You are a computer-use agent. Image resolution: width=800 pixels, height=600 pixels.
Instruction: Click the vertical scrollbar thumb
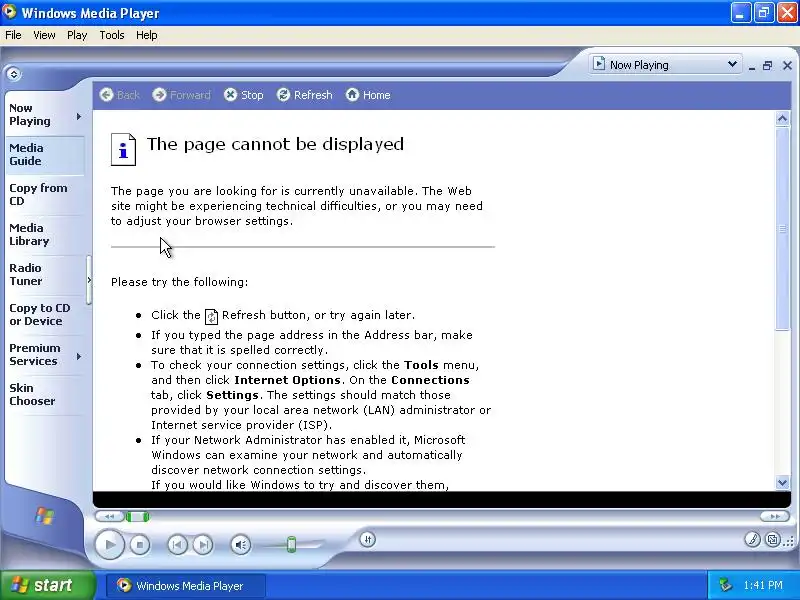[783, 229]
